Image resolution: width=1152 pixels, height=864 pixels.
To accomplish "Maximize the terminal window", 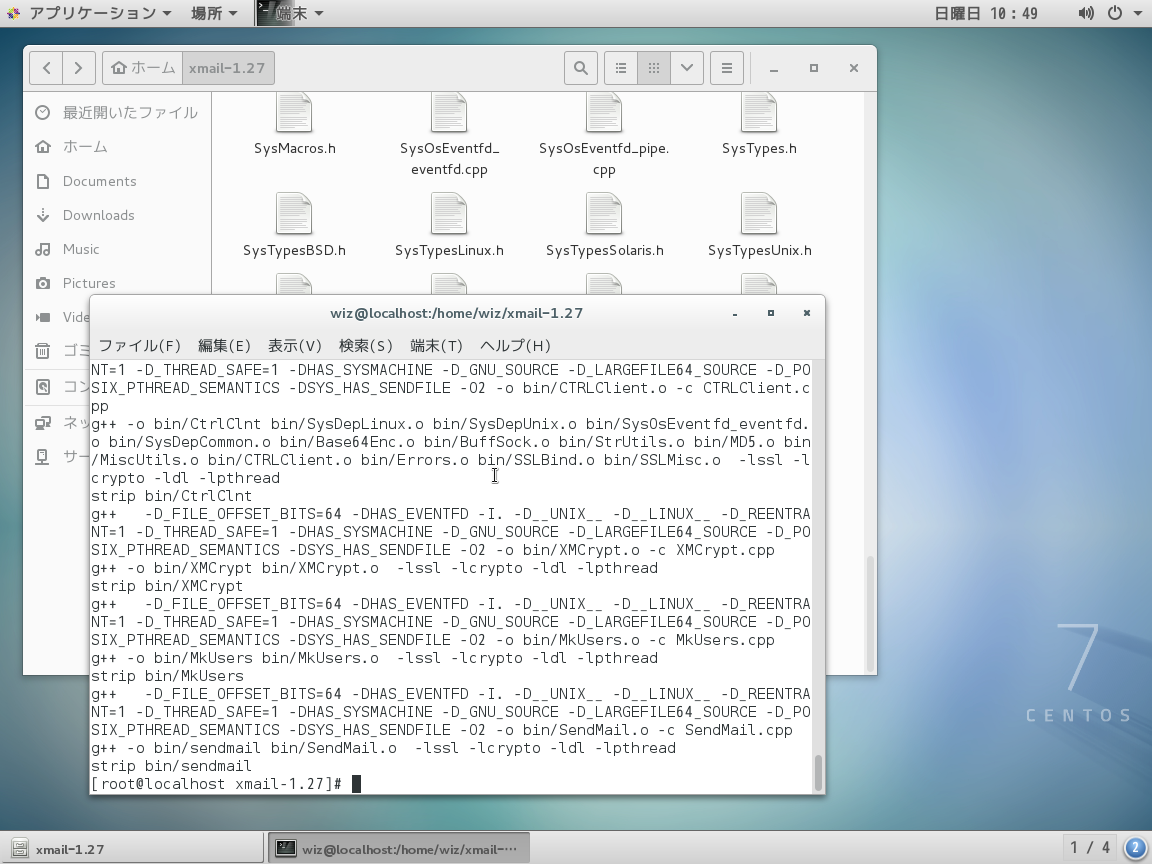I will (x=771, y=313).
